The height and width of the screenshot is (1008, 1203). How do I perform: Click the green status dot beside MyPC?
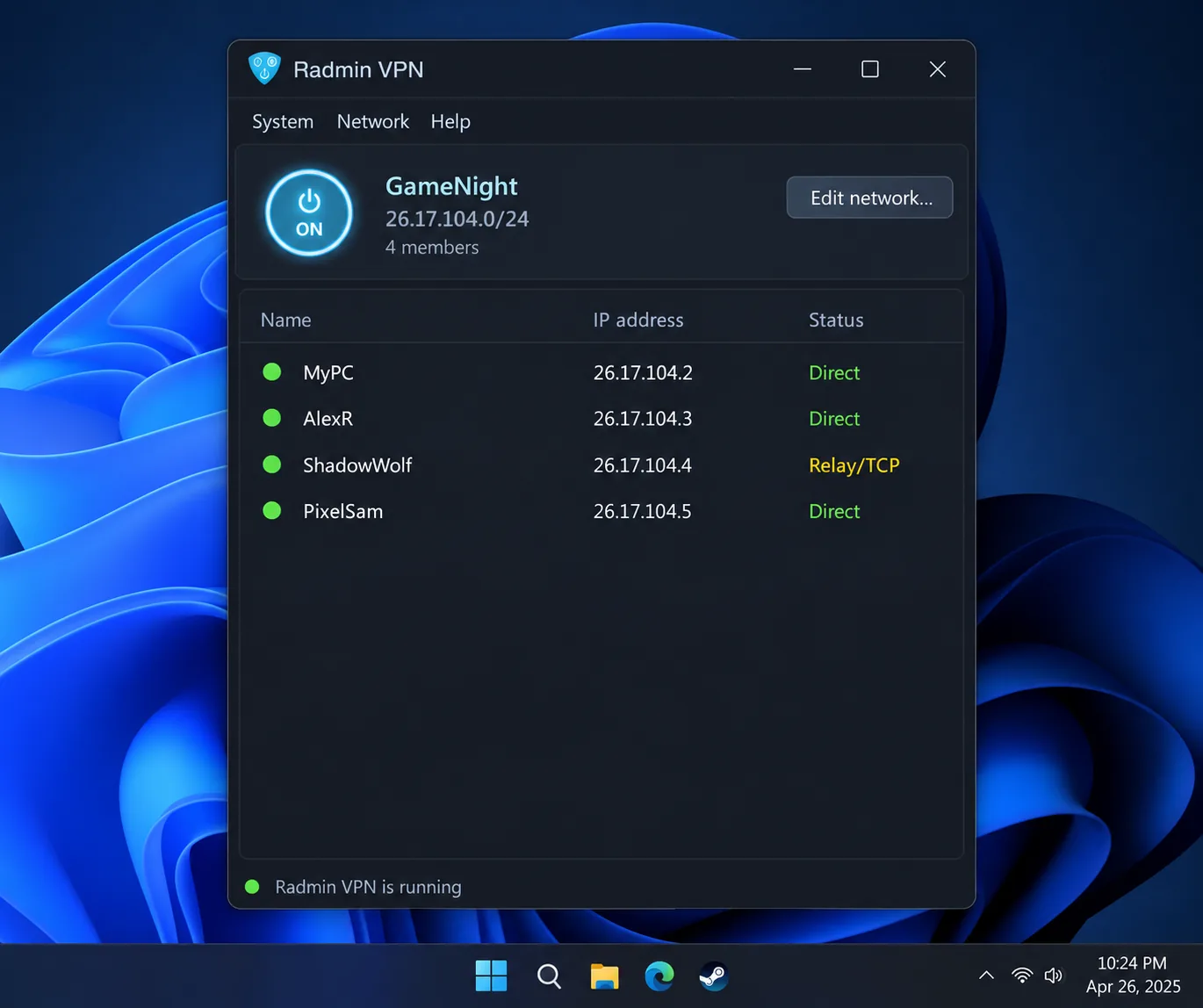pos(272,371)
